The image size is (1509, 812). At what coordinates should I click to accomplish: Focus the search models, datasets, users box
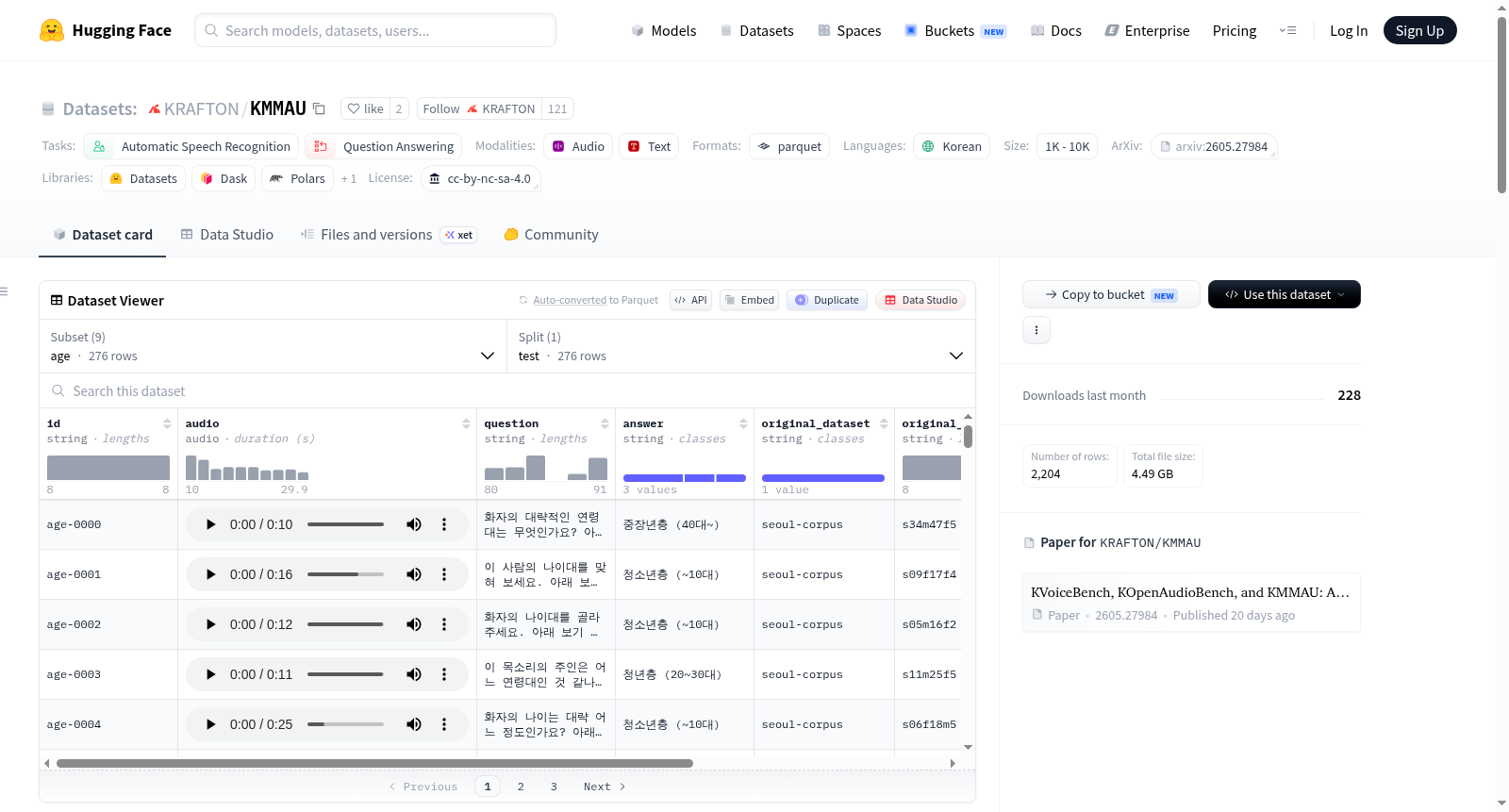point(375,30)
